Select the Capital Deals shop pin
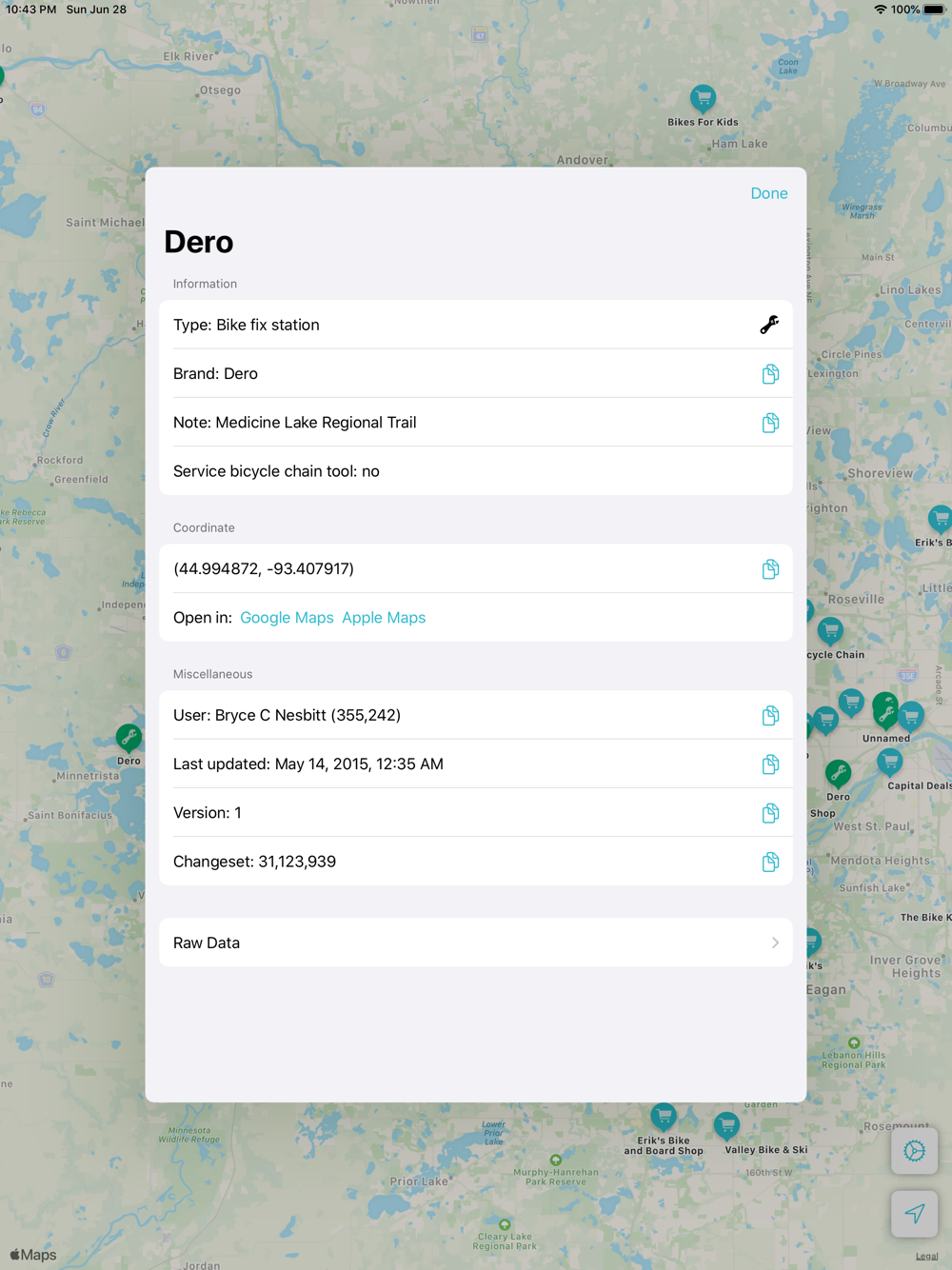952x1270 pixels. tap(890, 762)
